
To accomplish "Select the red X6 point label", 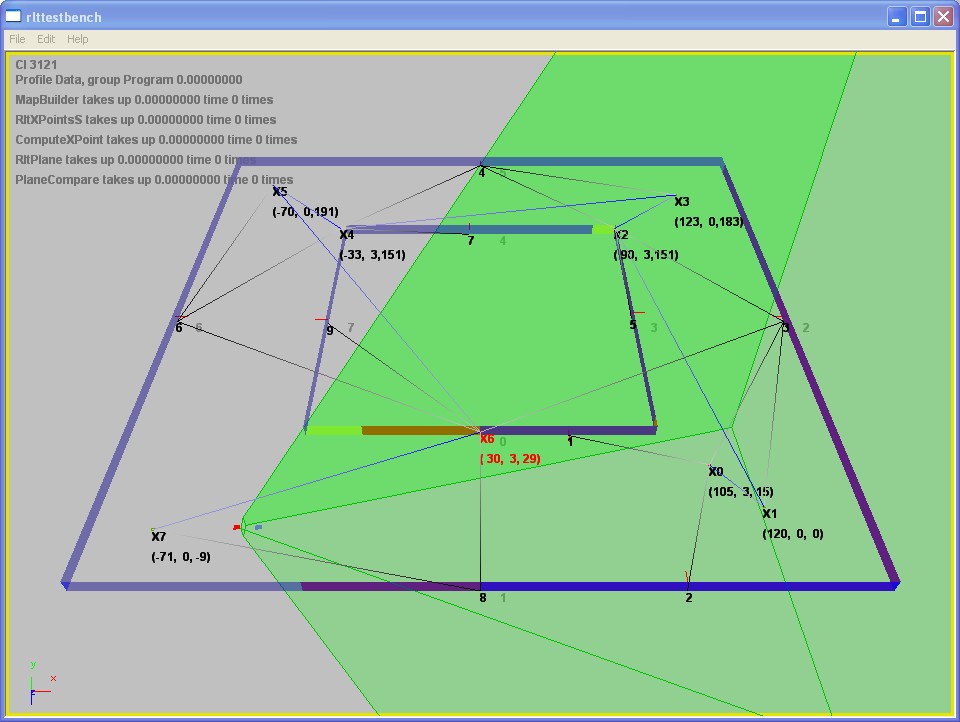I will point(487,439).
